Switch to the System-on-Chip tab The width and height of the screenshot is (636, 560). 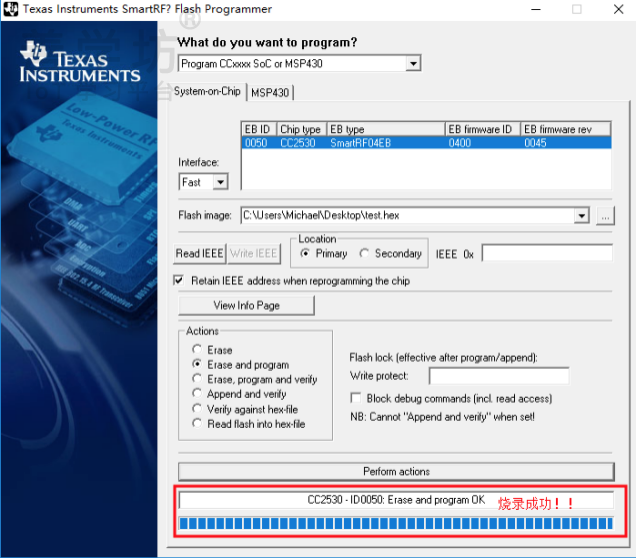(x=207, y=91)
